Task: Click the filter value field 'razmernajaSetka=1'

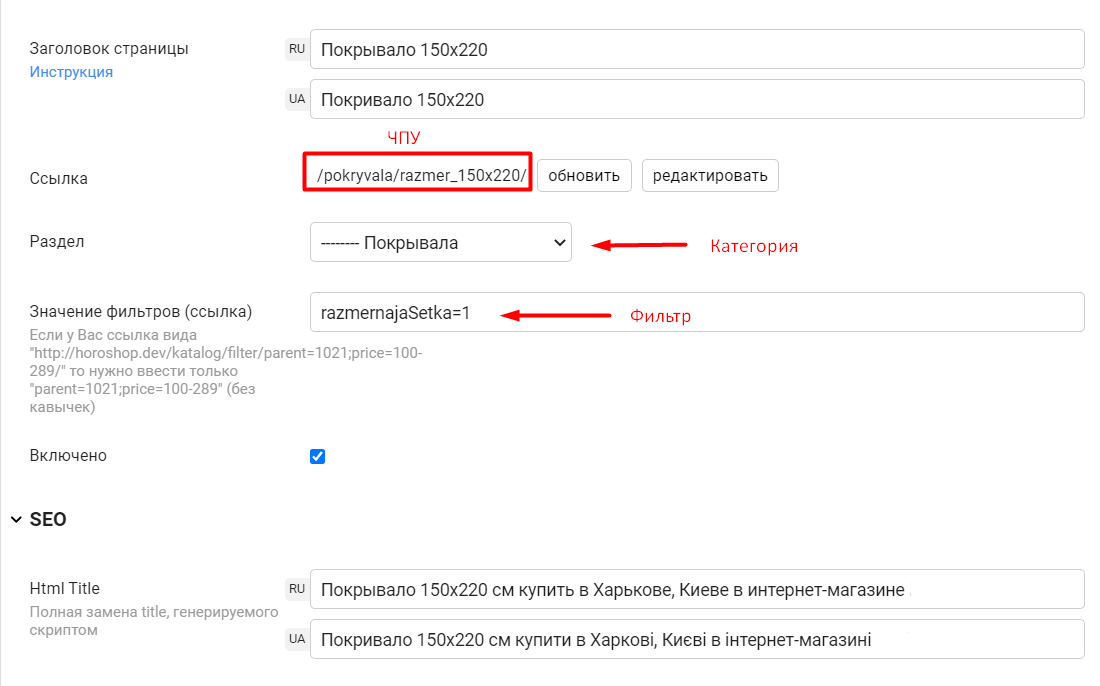Action: pos(600,312)
